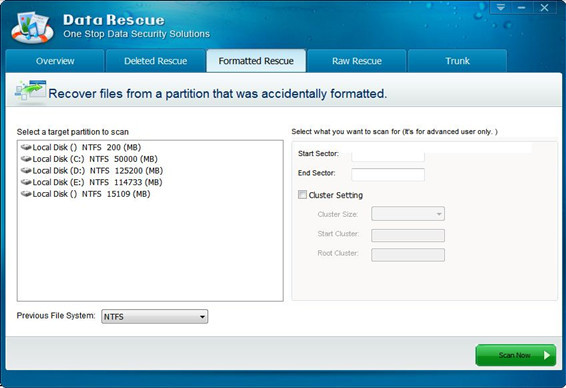
Task: Click the Start Sector input field
Action: [388, 156]
